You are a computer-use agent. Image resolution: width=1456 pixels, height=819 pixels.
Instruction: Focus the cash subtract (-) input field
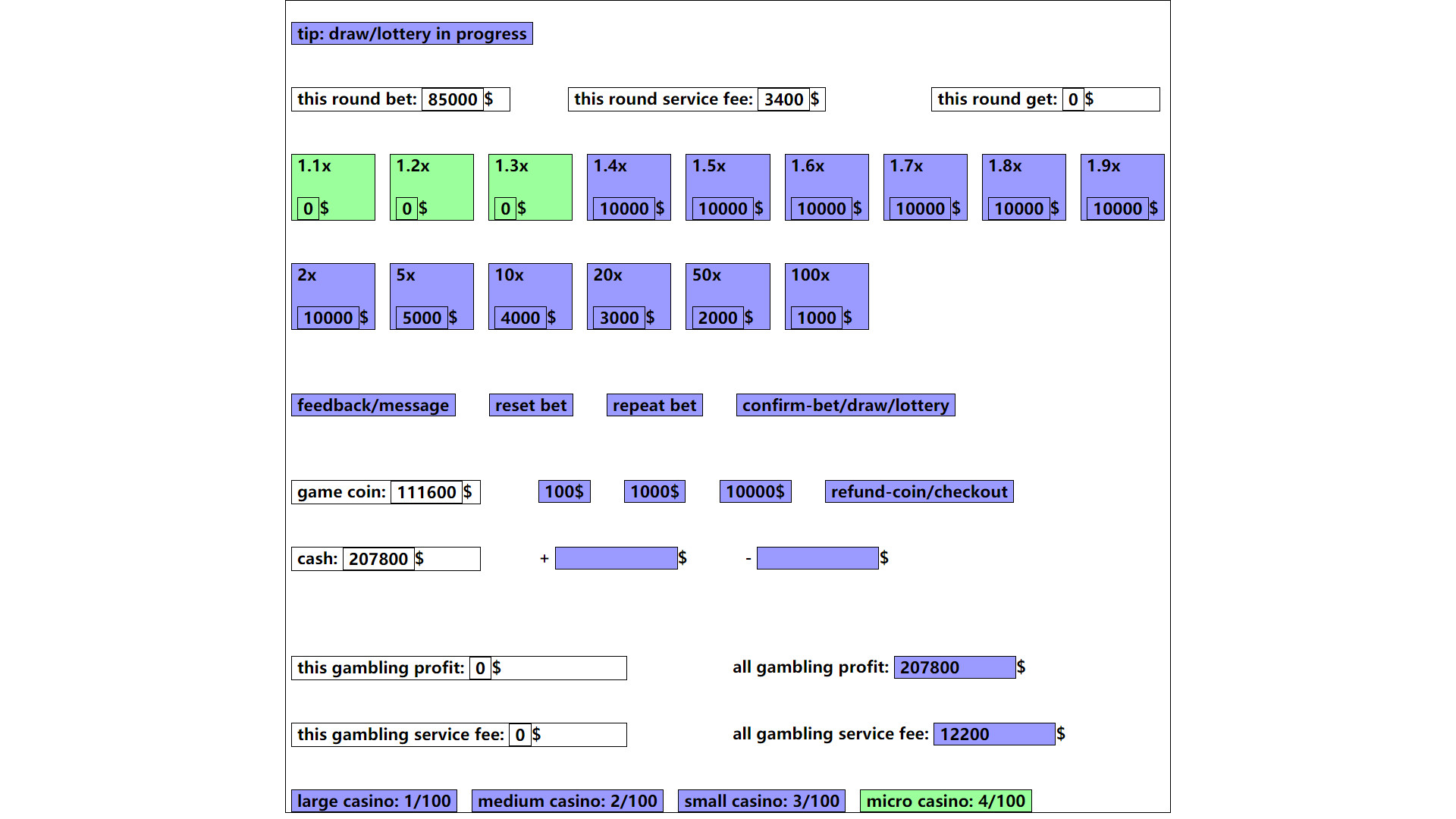coord(817,558)
